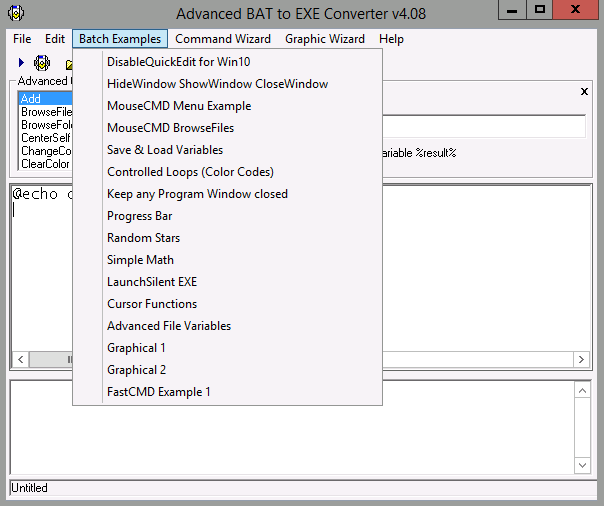604x506 pixels.
Task: Select FastCMD Example 1
Action: click(159, 392)
